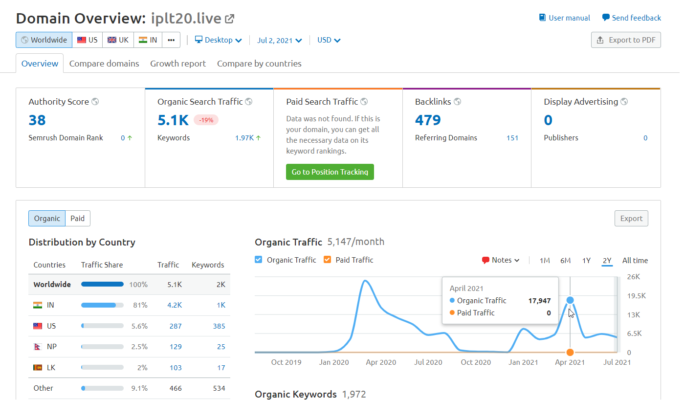Expand the Notes dropdown

tap(501, 260)
